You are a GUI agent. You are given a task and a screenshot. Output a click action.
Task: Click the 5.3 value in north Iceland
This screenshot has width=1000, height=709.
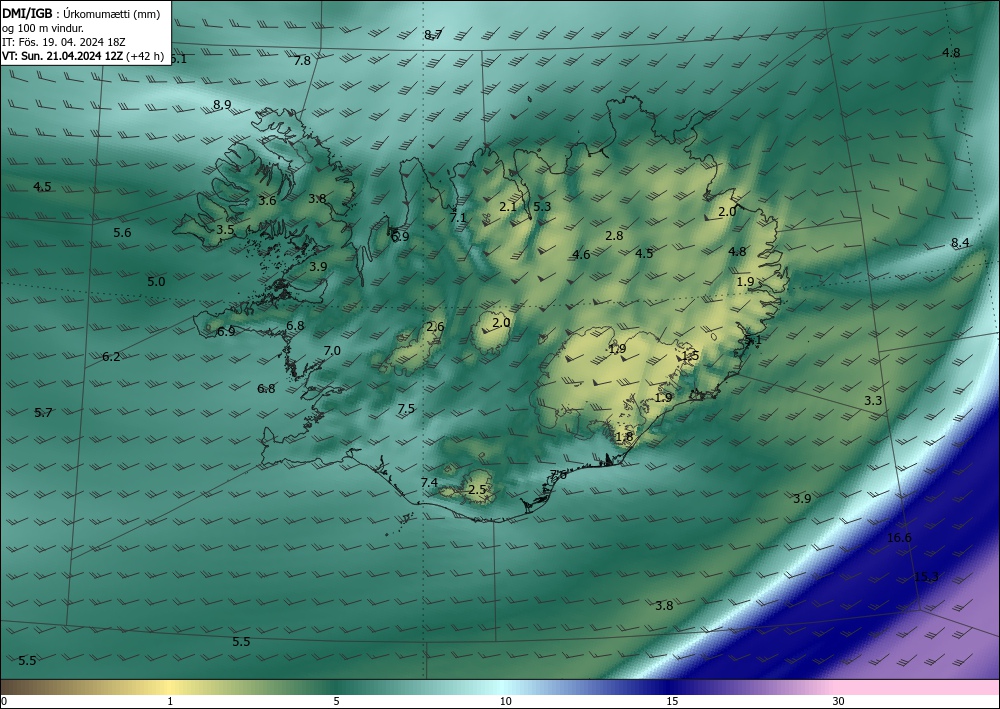pyautogui.click(x=542, y=207)
